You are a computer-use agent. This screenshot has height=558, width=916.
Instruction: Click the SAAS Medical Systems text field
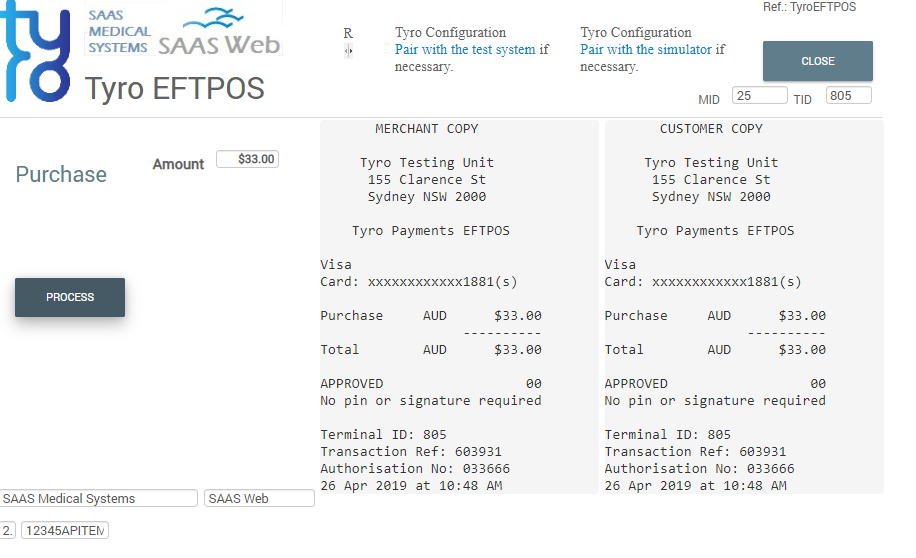[99, 498]
